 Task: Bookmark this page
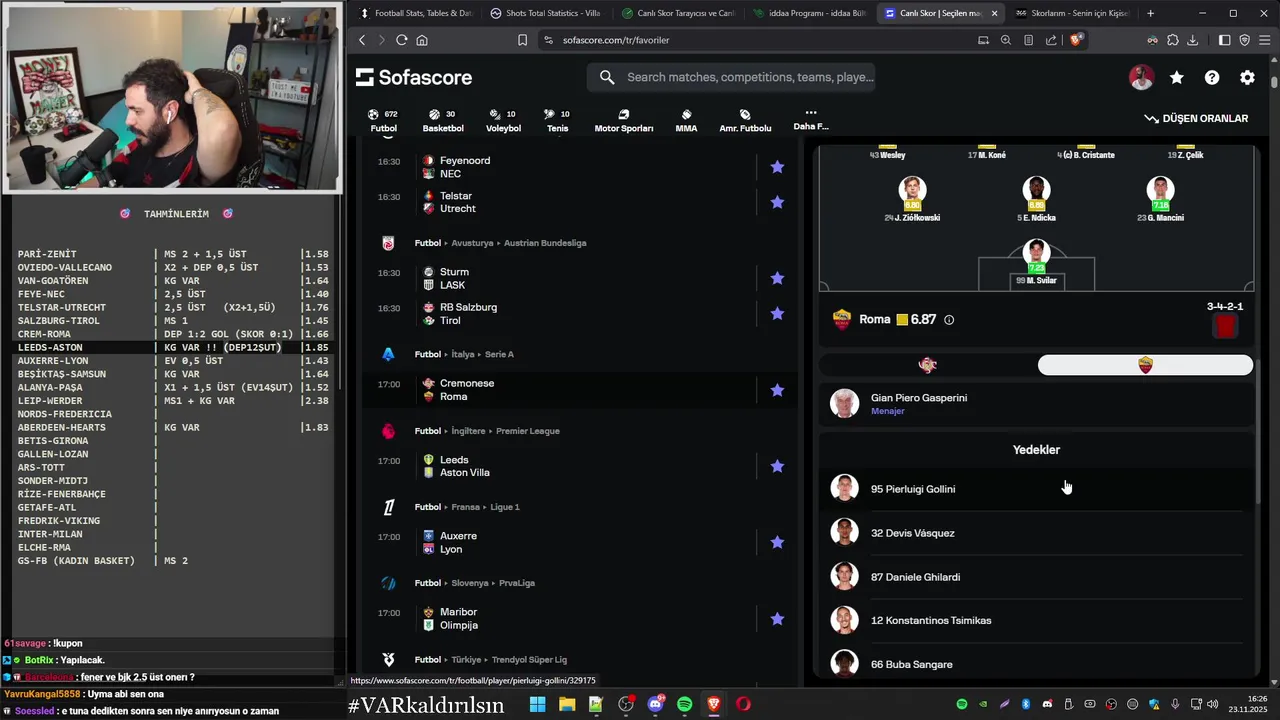(x=522, y=40)
